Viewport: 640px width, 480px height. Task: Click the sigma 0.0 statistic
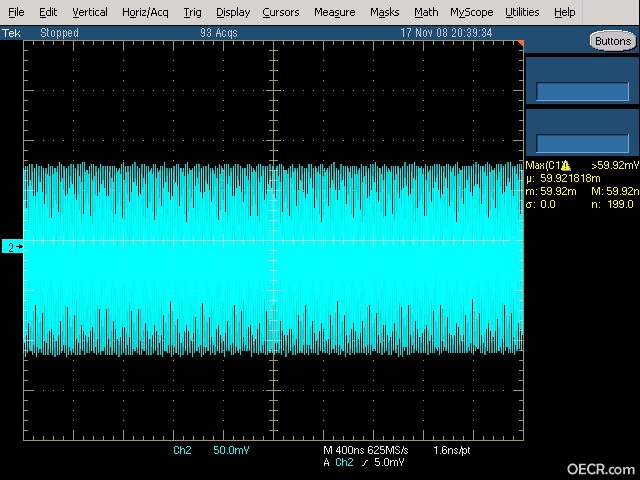[541, 204]
